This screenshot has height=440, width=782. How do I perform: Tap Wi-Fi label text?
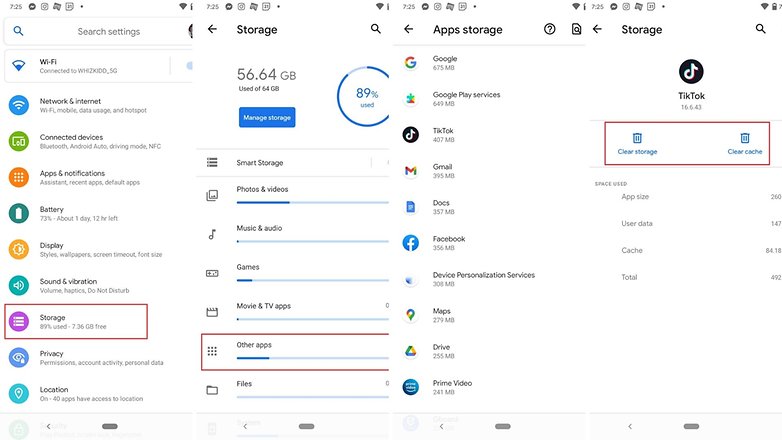(48, 62)
